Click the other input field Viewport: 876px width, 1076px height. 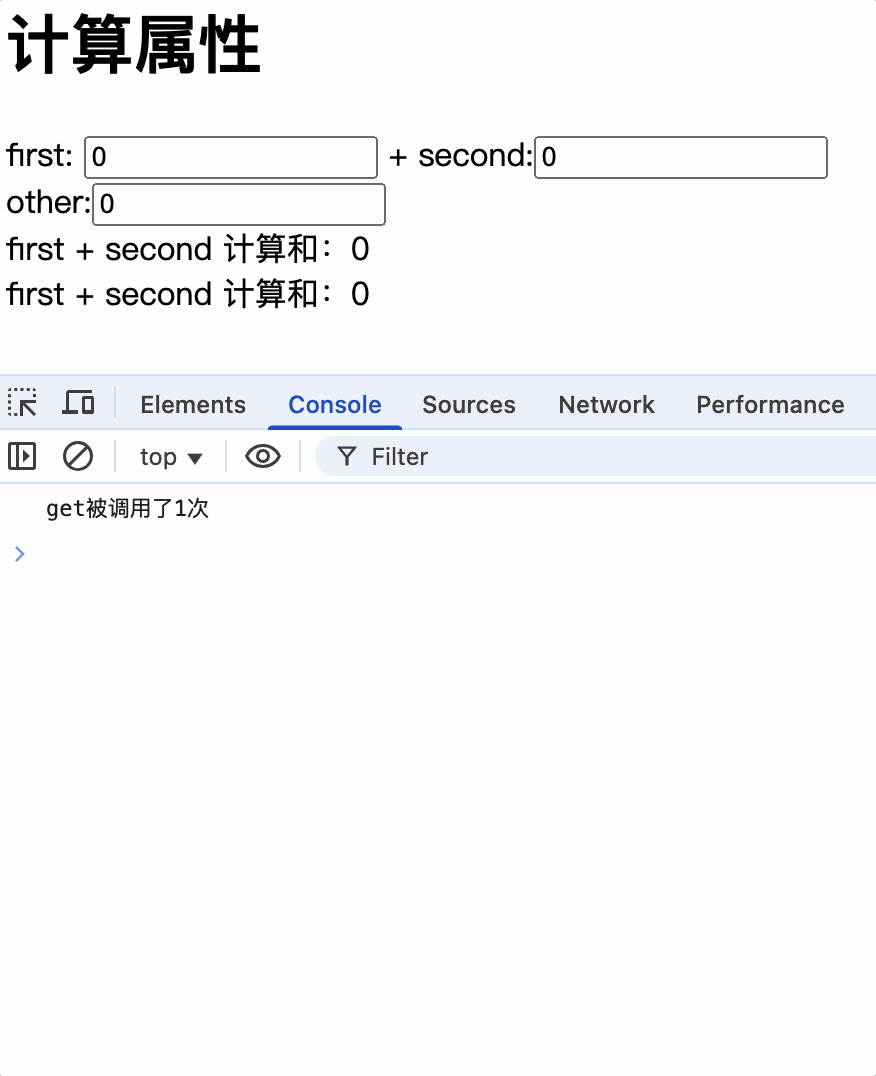(x=239, y=204)
